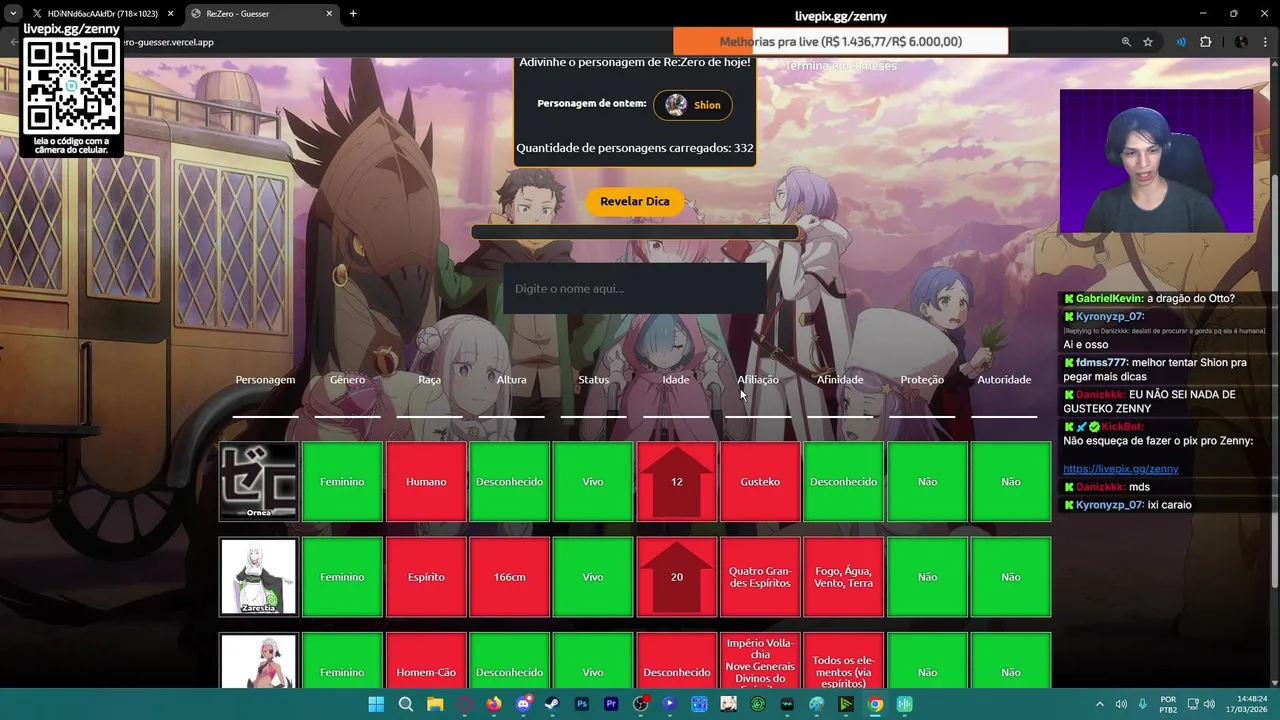
Task: Click the Homem-Cão race cell
Action: [426, 661]
